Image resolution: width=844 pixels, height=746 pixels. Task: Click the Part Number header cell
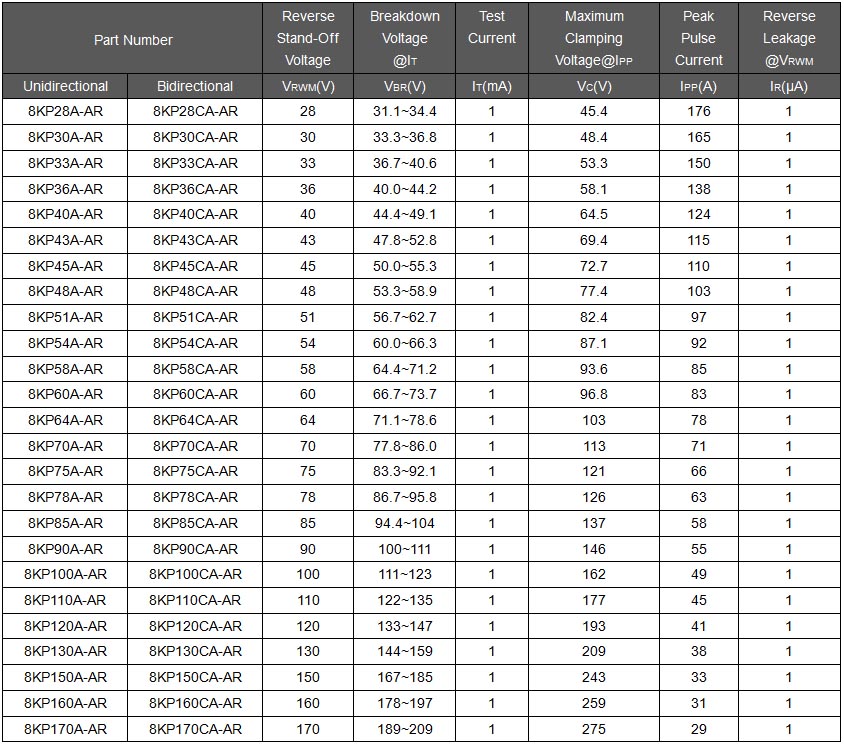point(133,40)
